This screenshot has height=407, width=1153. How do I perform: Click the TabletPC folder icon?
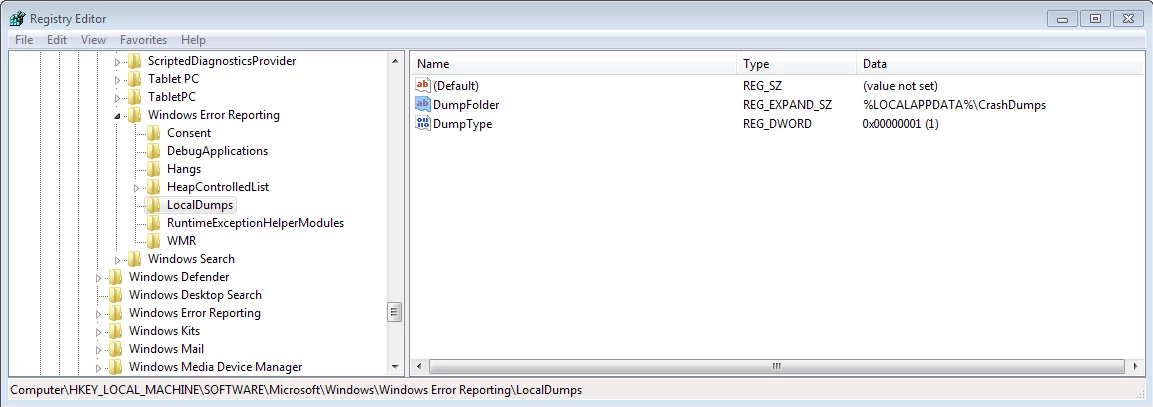click(x=134, y=97)
